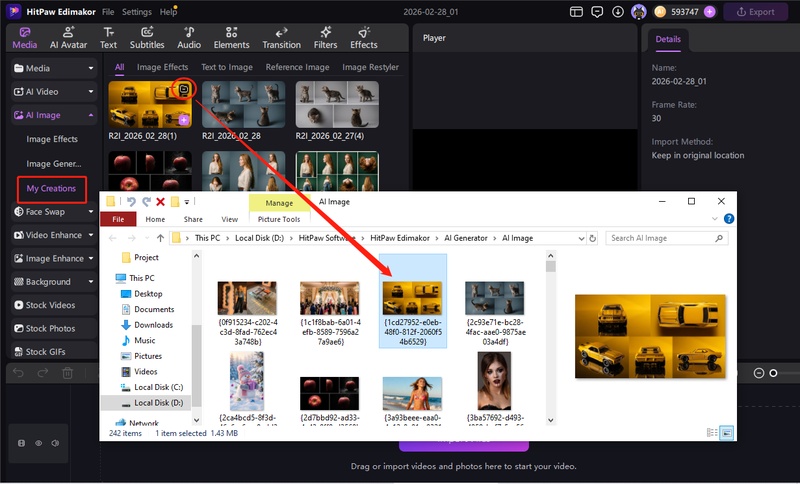Screen dimensions: 800x484
Task: Open the Filters panel
Action: (x=325, y=38)
